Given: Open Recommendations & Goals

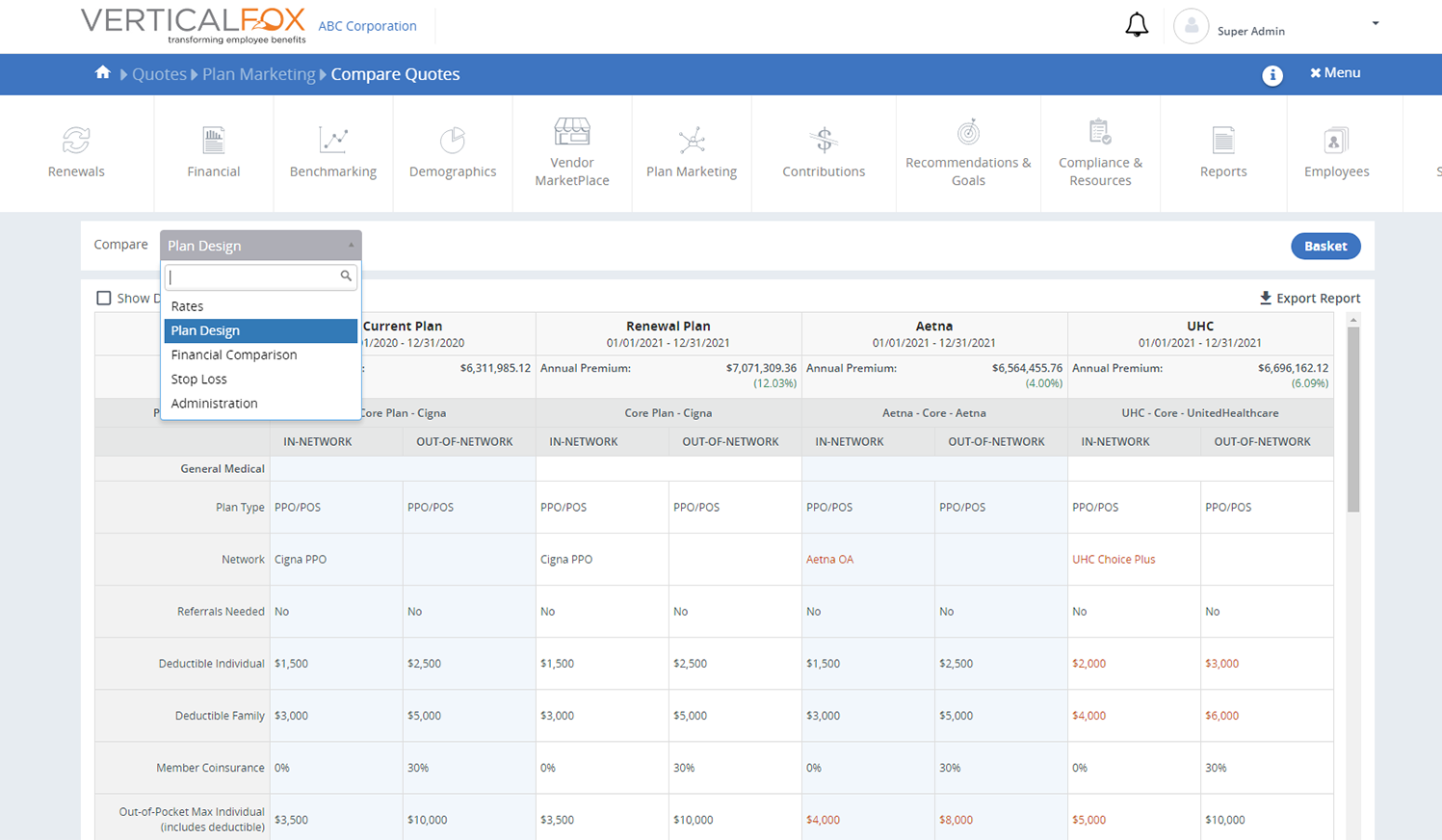Looking at the screenshot, I should (x=968, y=149).
